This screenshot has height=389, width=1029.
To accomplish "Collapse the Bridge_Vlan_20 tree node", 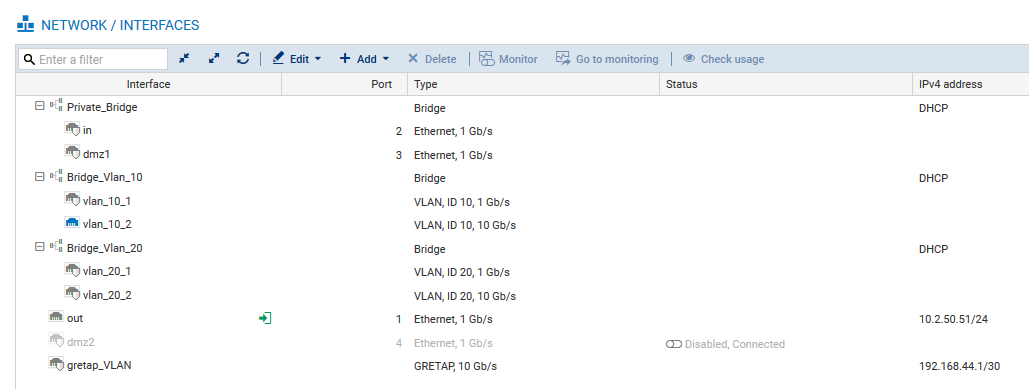I will pyautogui.click(x=39, y=247).
